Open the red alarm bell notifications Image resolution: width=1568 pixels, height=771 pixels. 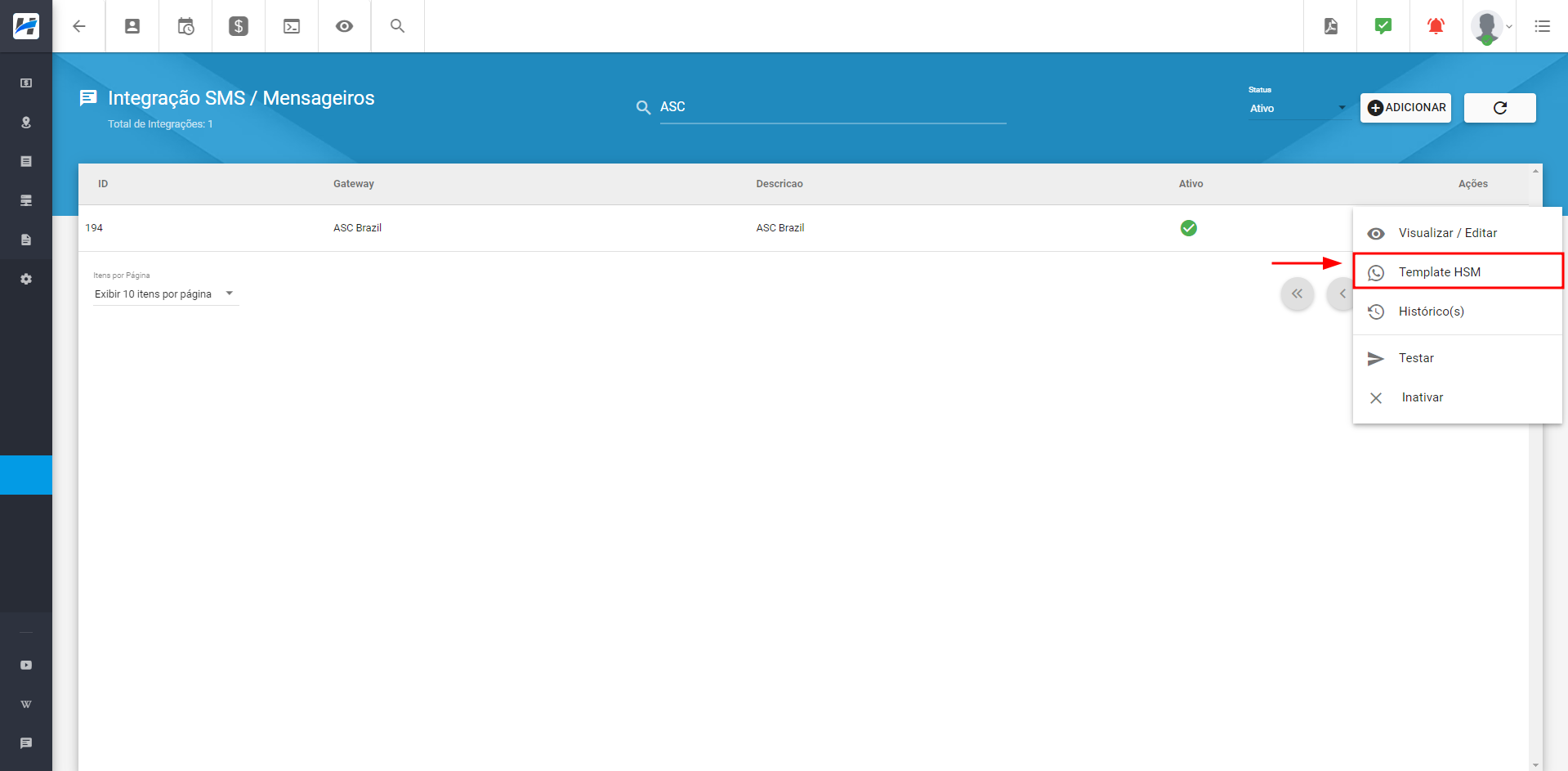click(1436, 26)
